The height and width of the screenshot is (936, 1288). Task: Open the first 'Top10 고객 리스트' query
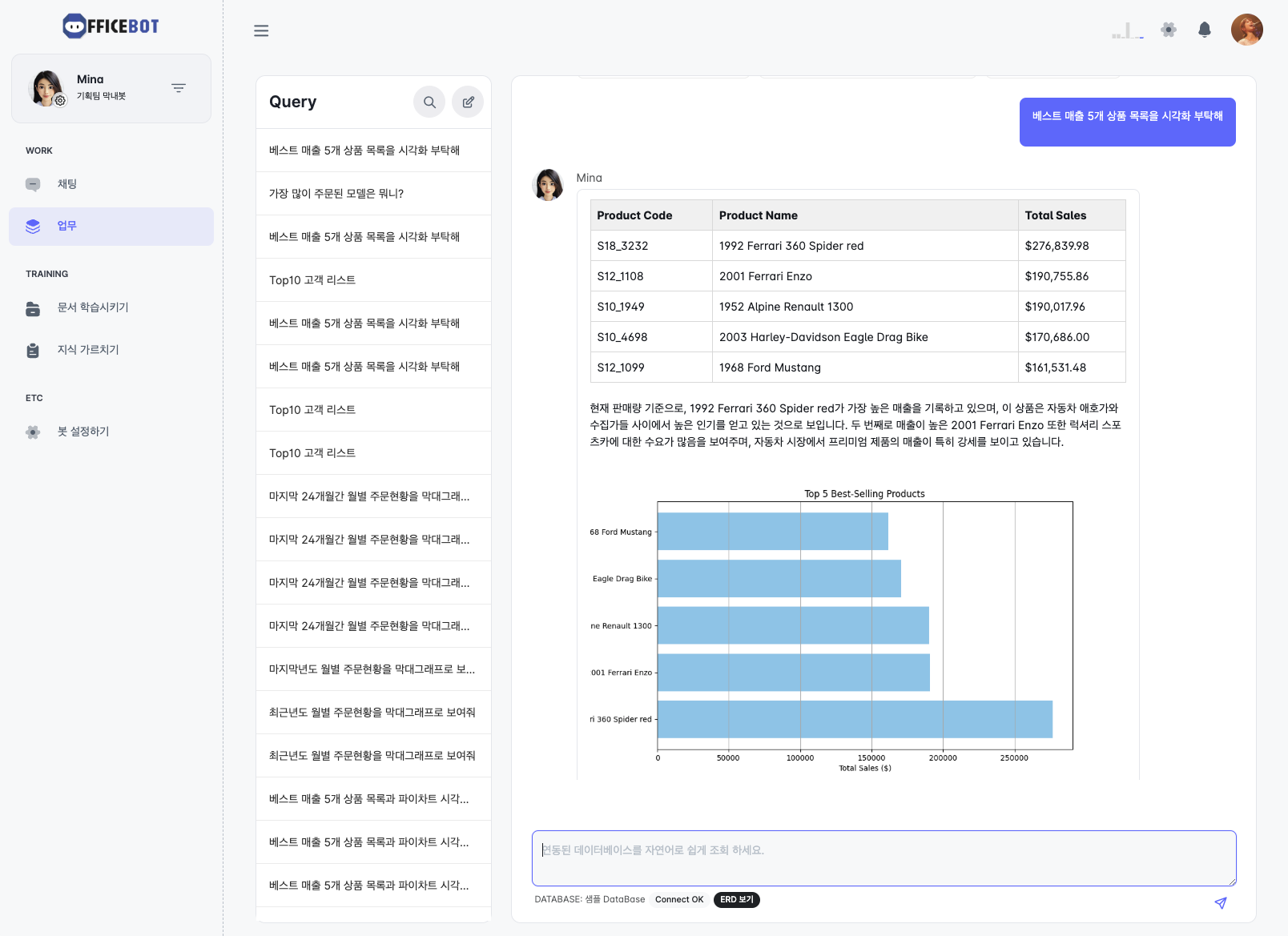tap(373, 280)
